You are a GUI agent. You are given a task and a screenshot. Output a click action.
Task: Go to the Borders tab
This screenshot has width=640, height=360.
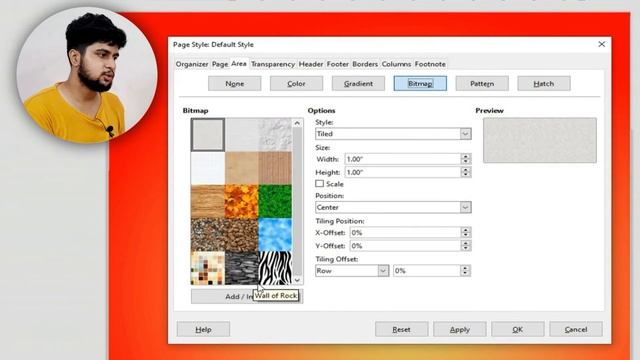(x=365, y=64)
